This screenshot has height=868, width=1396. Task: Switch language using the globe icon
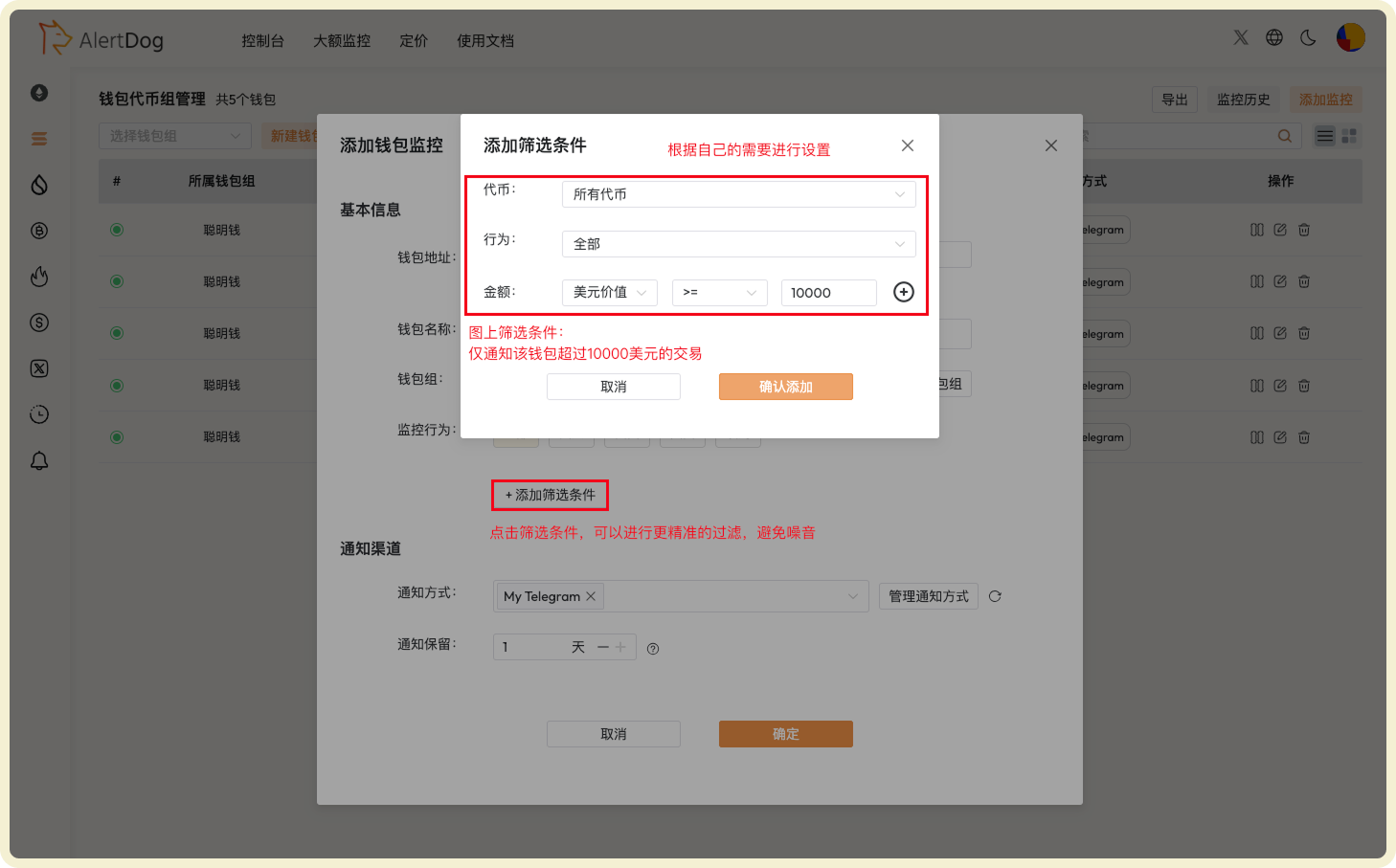click(1273, 36)
